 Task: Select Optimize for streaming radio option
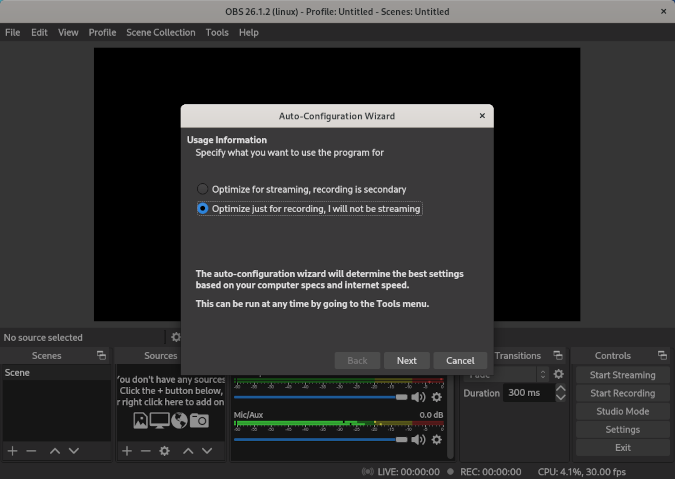click(x=203, y=189)
